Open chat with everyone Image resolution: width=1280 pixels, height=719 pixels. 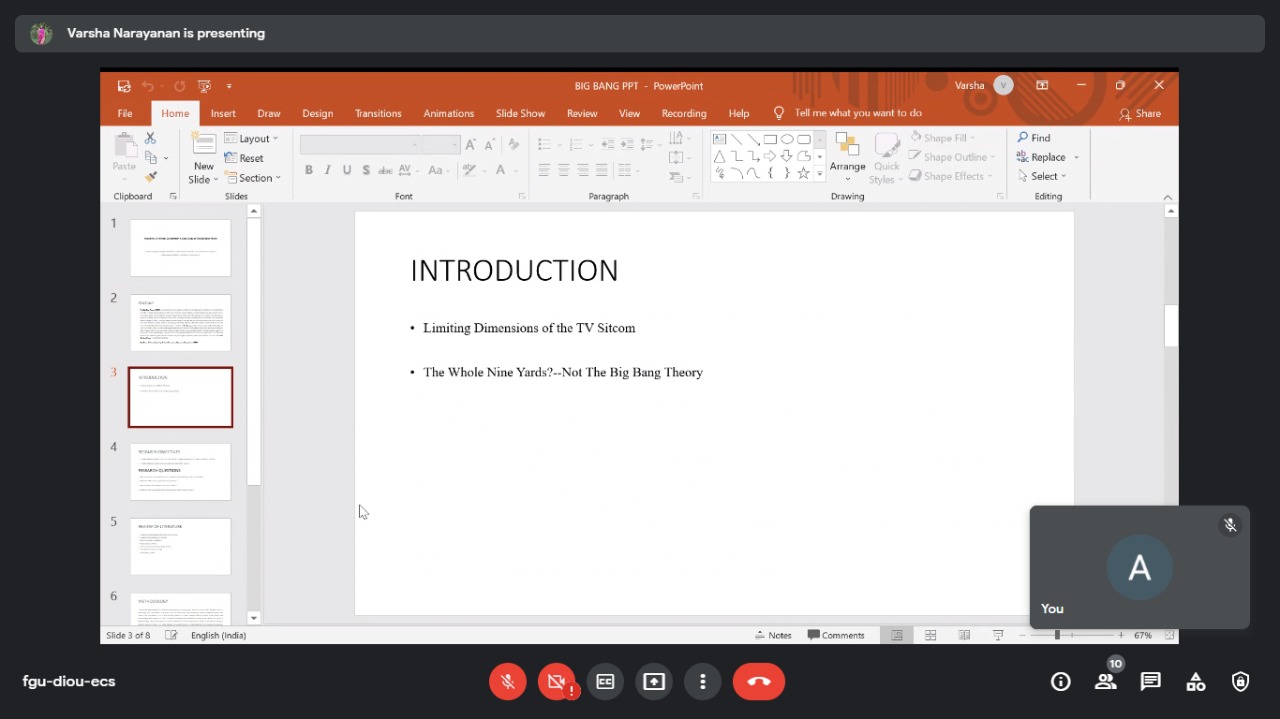(x=1151, y=682)
